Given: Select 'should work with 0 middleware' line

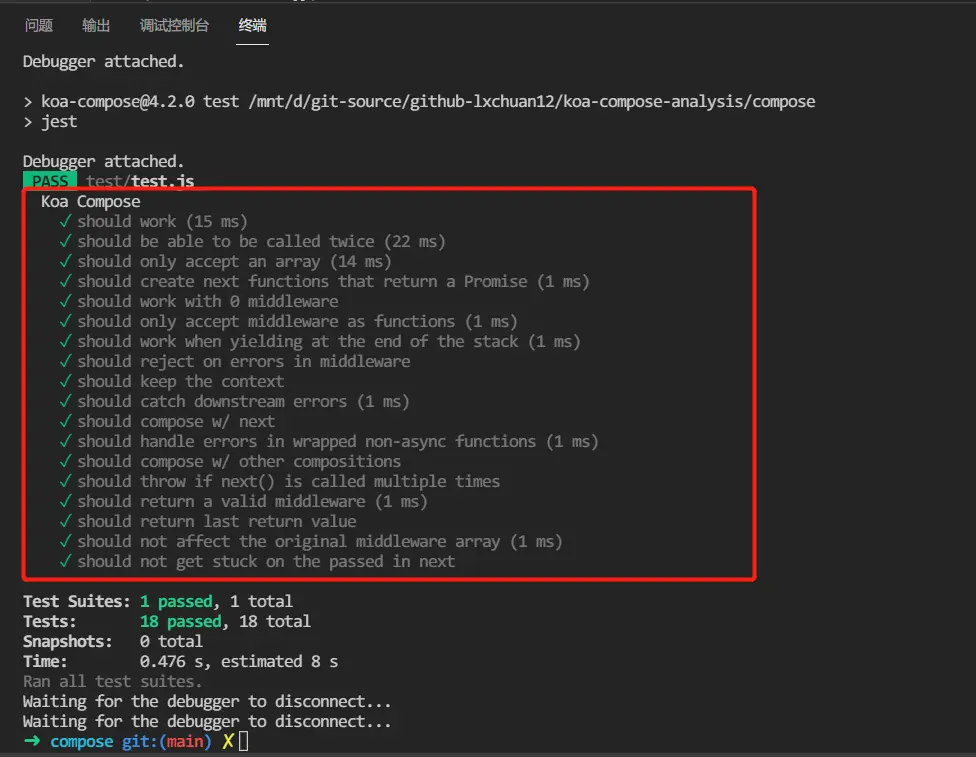Looking at the screenshot, I should pyautogui.click(x=199, y=301).
